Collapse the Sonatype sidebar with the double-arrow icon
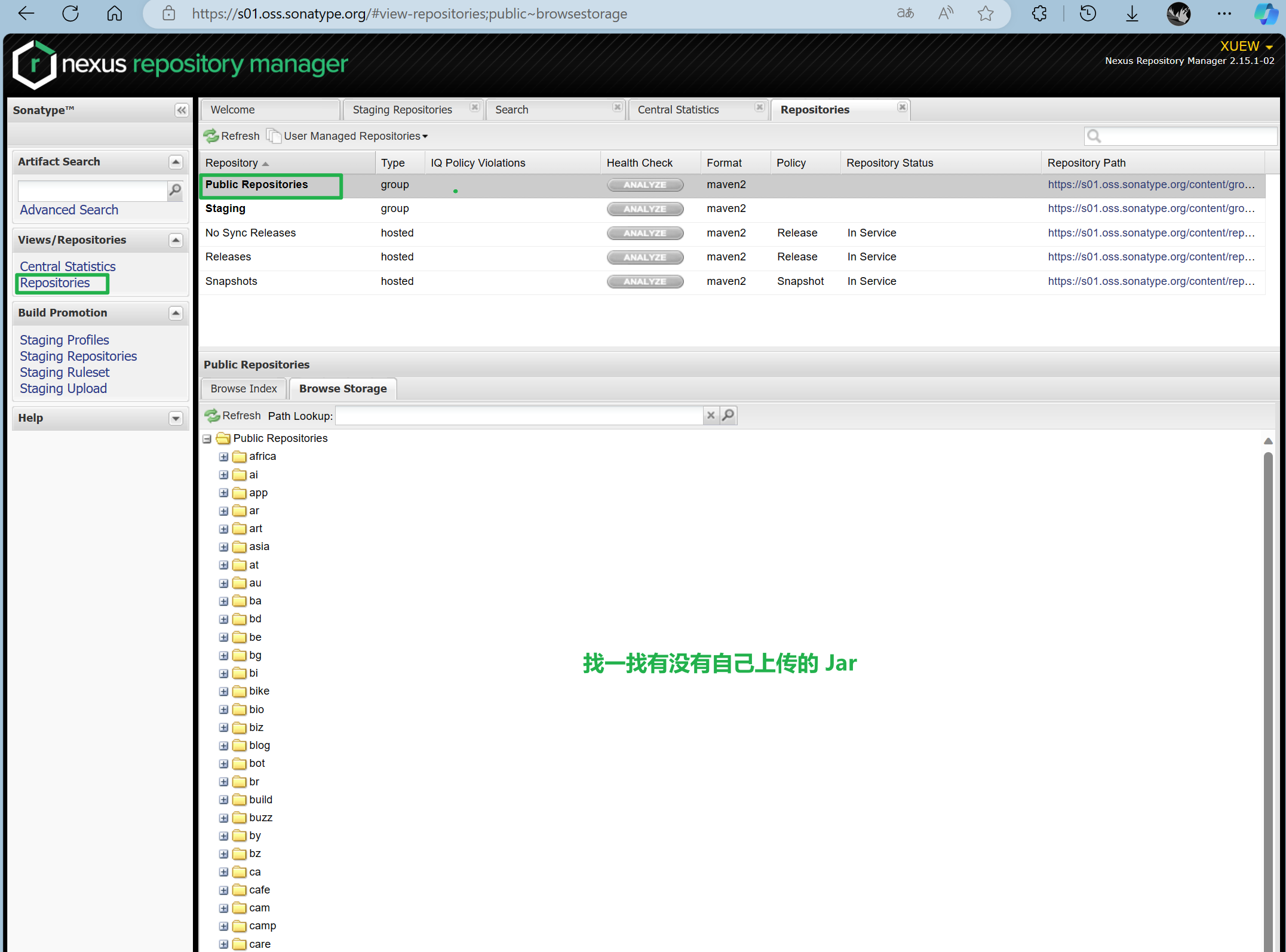Viewport: 1286px width, 952px height. (182, 110)
